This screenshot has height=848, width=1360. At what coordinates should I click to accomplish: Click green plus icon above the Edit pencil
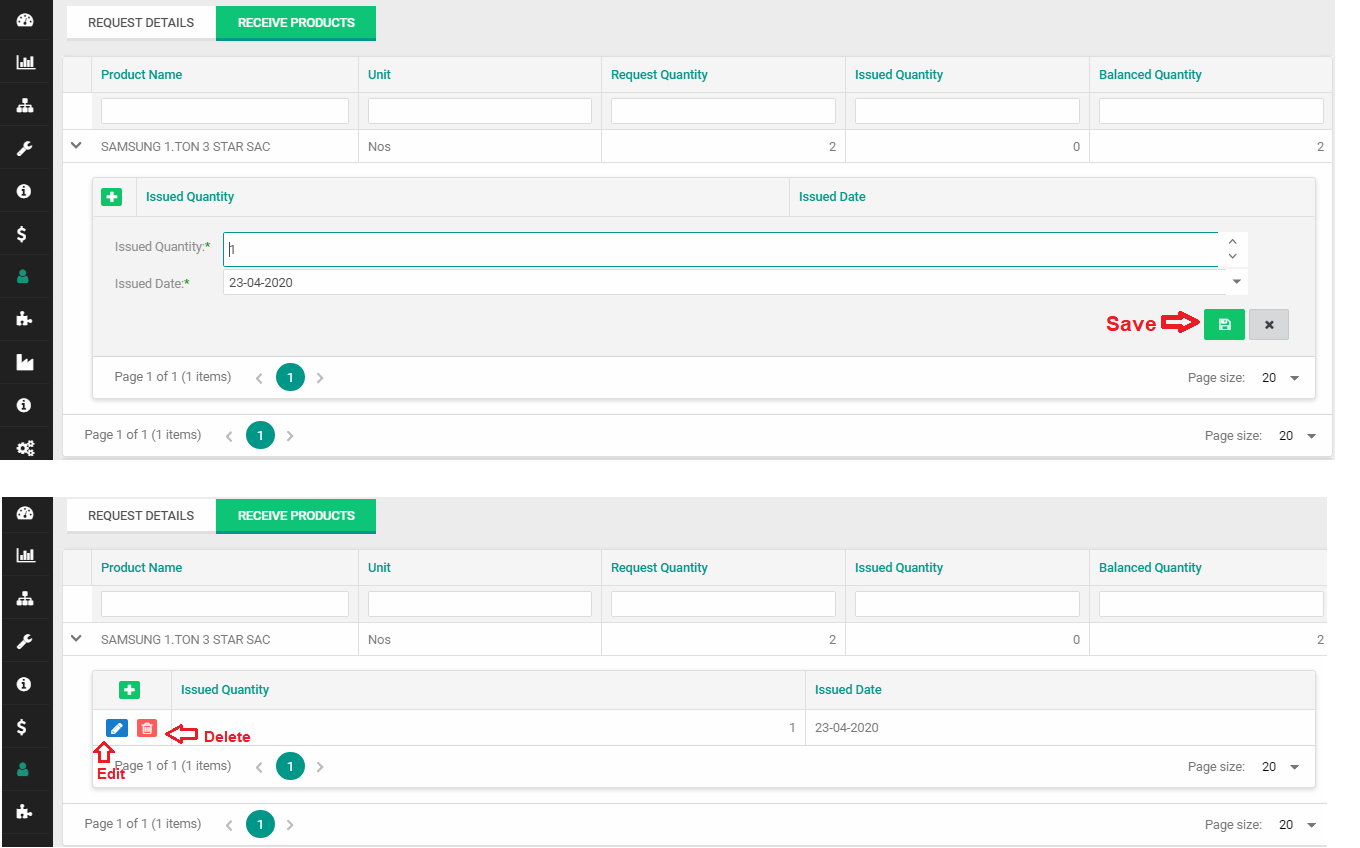click(x=129, y=690)
